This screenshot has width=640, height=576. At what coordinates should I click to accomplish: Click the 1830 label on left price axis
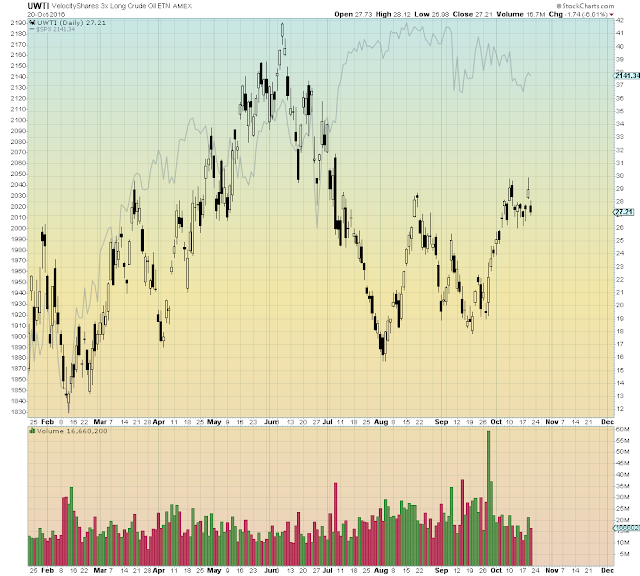[18, 412]
